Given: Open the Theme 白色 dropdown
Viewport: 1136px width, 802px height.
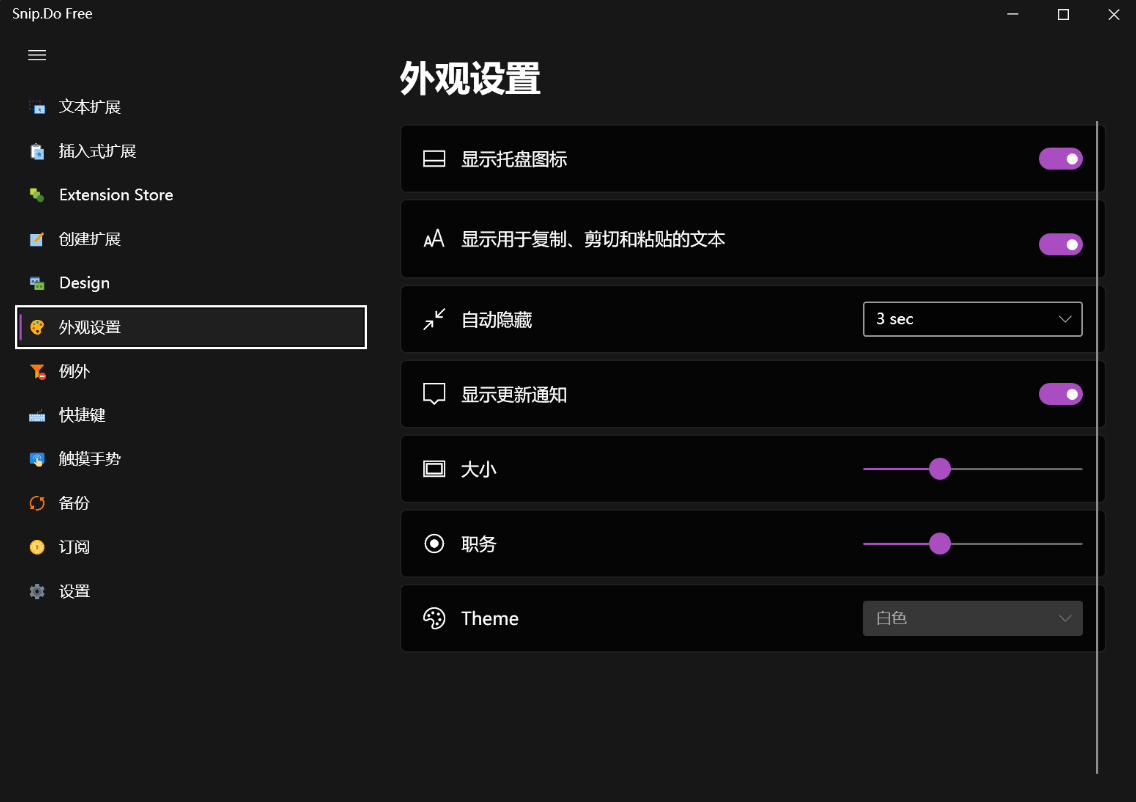Looking at the screenshot, I should click(972, 618).
